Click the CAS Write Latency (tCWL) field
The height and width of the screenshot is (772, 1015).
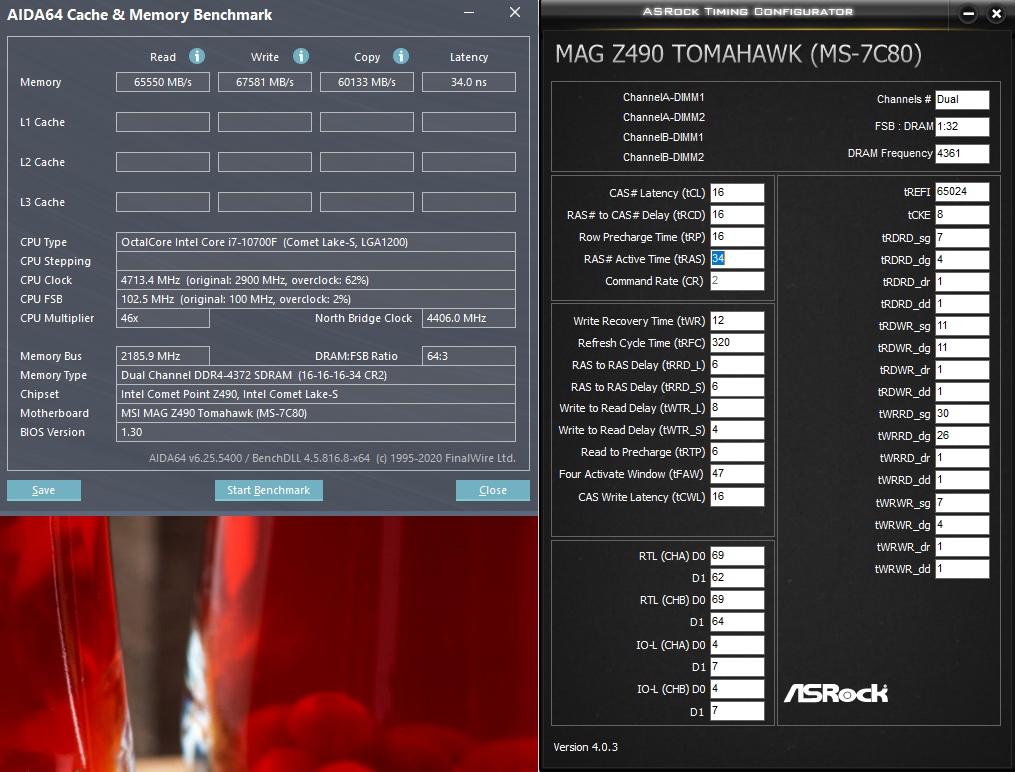[737, 497]
